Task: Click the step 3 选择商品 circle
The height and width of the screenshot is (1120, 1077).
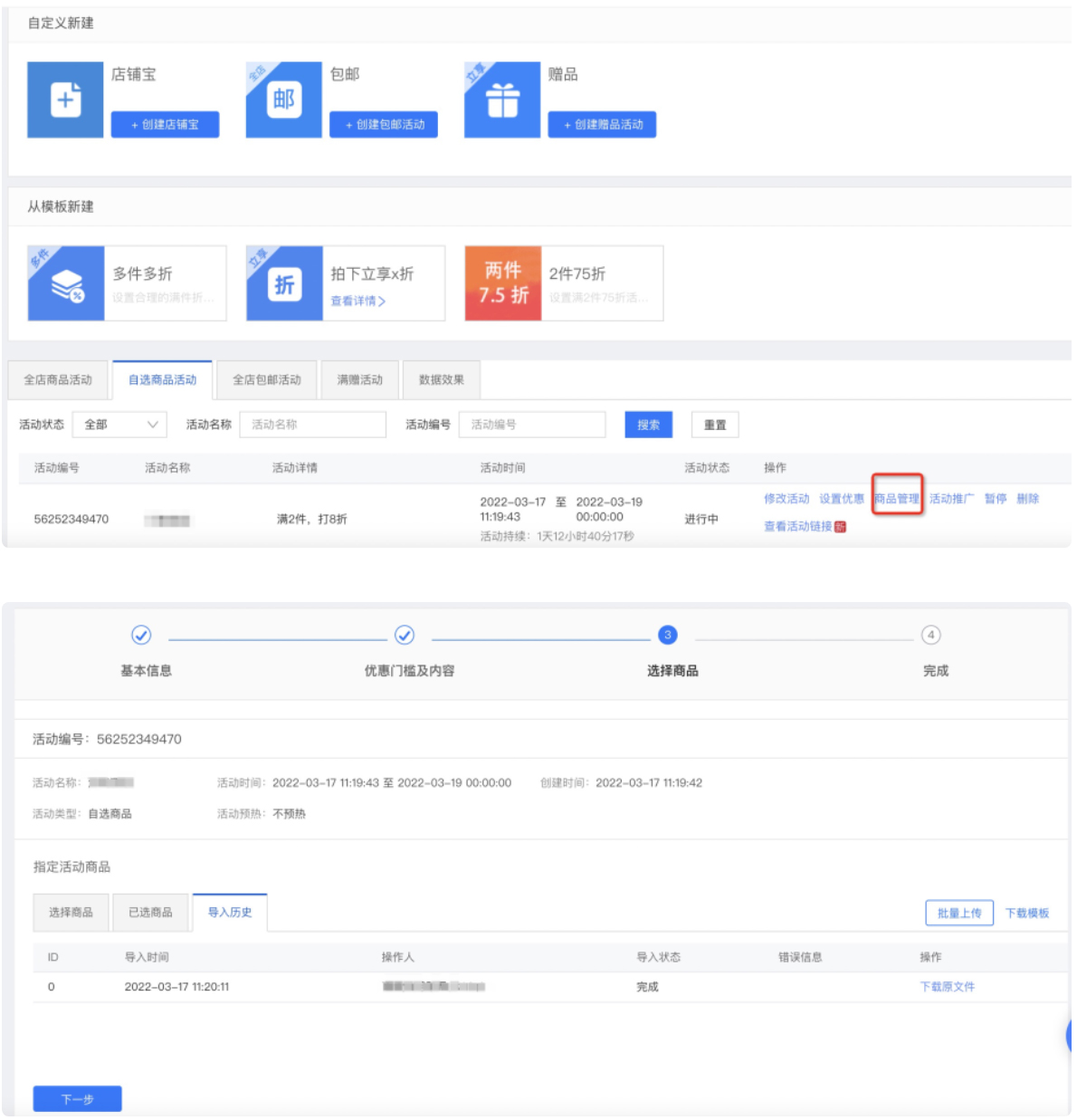Action: pyautogui.click(x=668, y=635)
